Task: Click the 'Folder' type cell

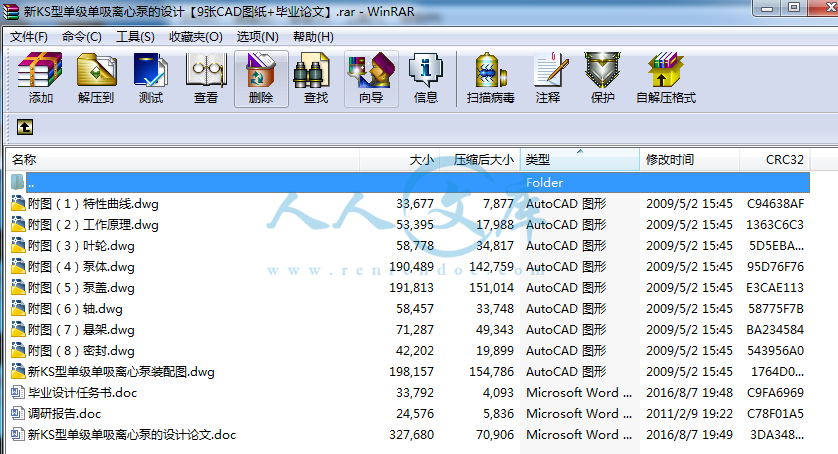Action: click(x=545, y=182)
